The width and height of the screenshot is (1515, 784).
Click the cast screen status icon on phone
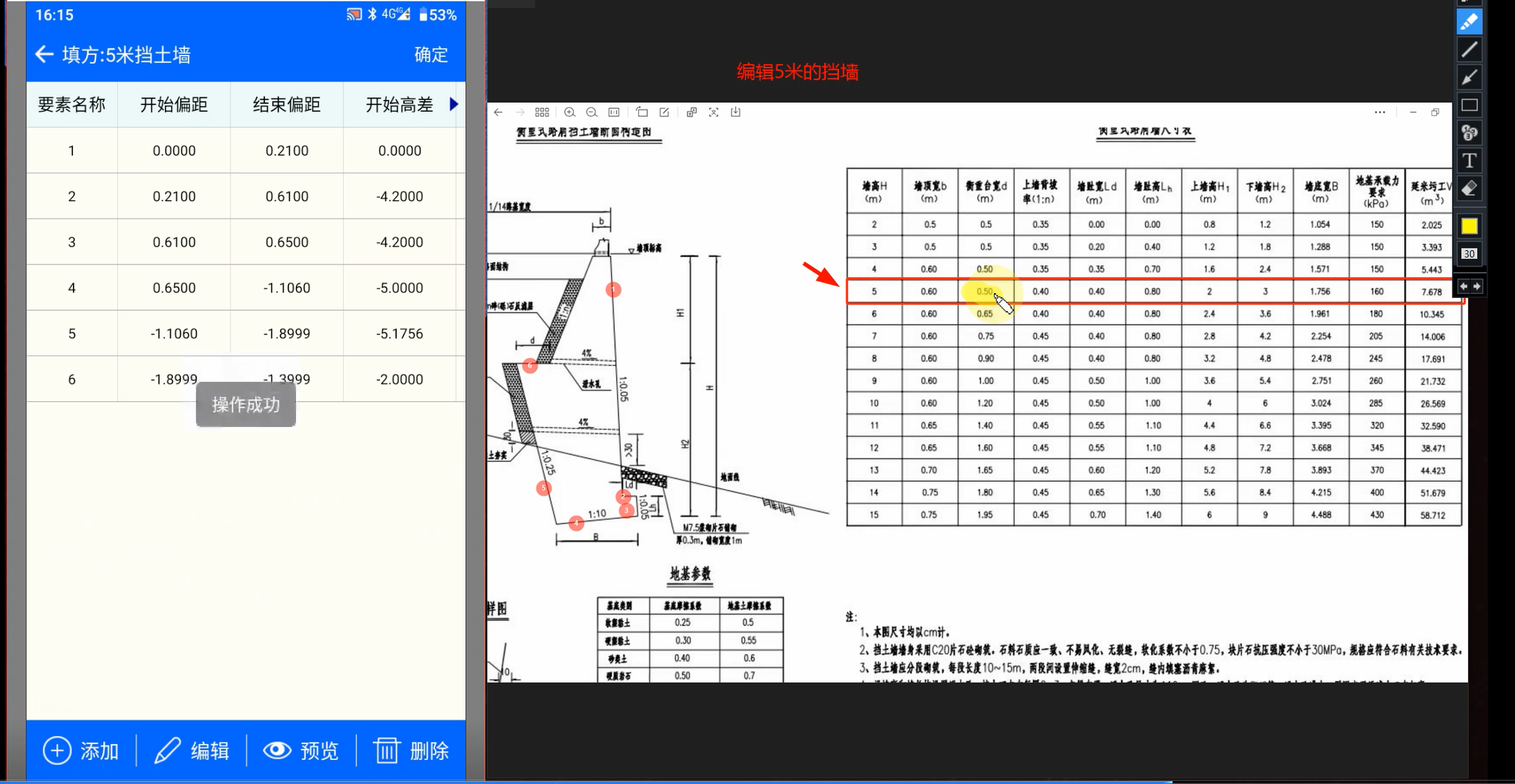click(354, 15)
